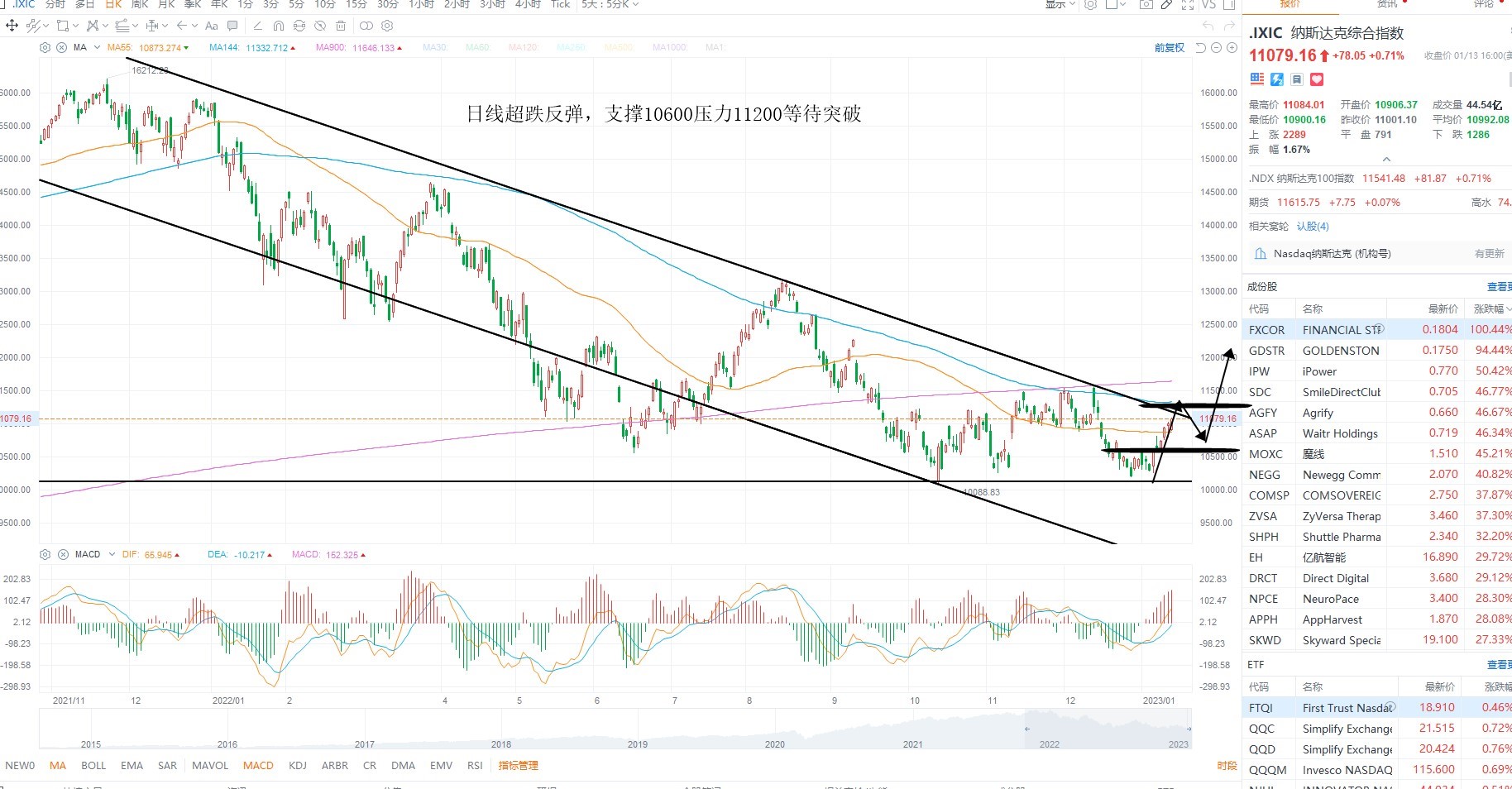The image size is (1512, 789).
Task: Switch to the 周K weekly chart tab
Action: (x=140, y=5)
